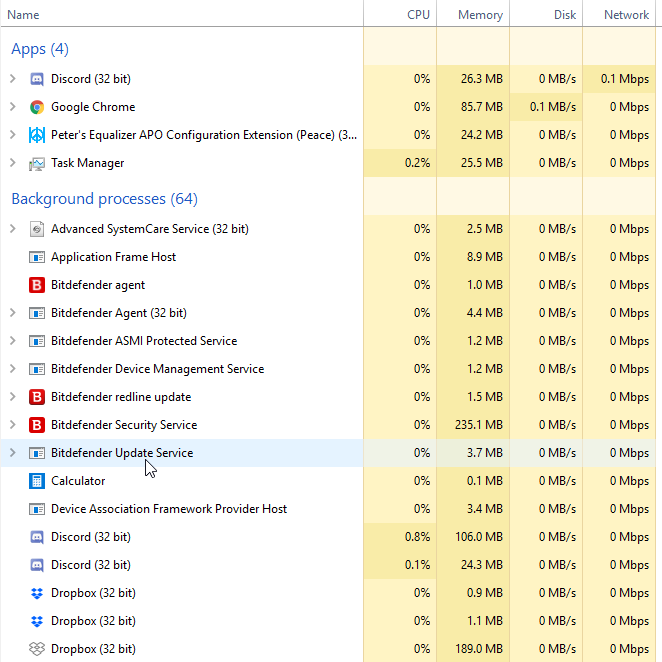Expand the Discord app process group
This screenshot has width=662, height=662.
pos(13,79)
